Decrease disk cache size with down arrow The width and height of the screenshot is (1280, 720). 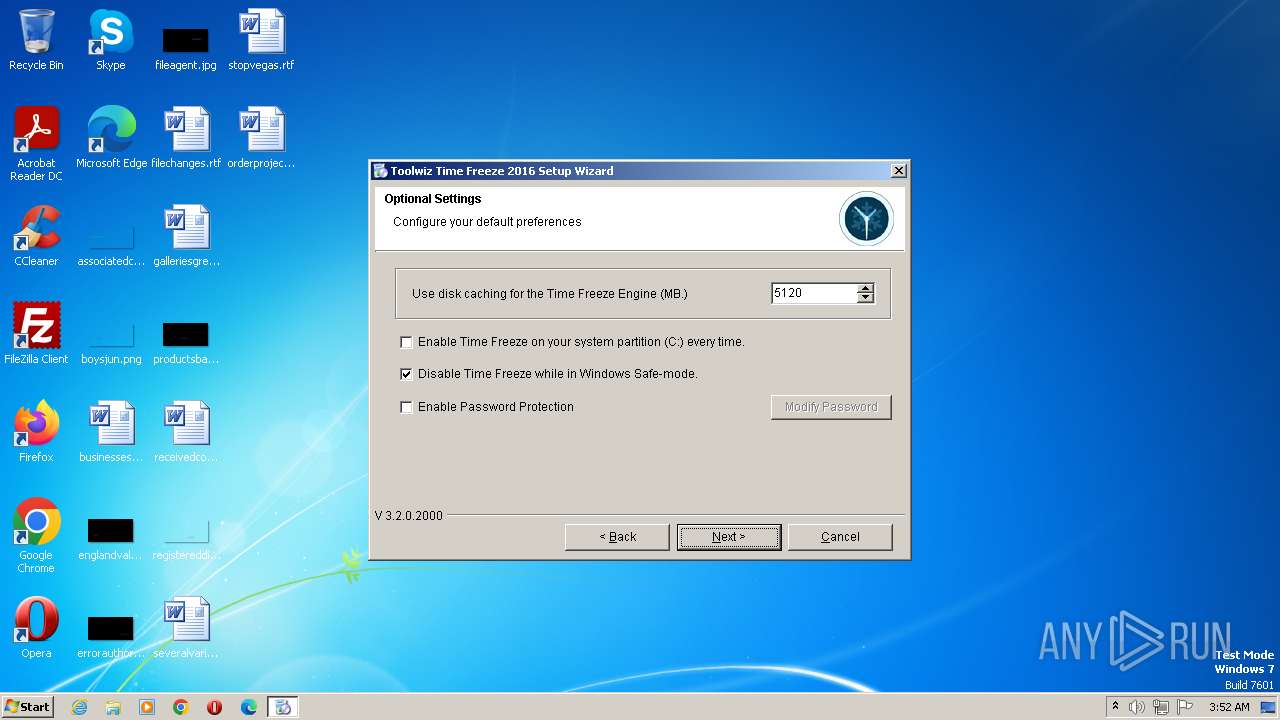(x=866, y=298)
